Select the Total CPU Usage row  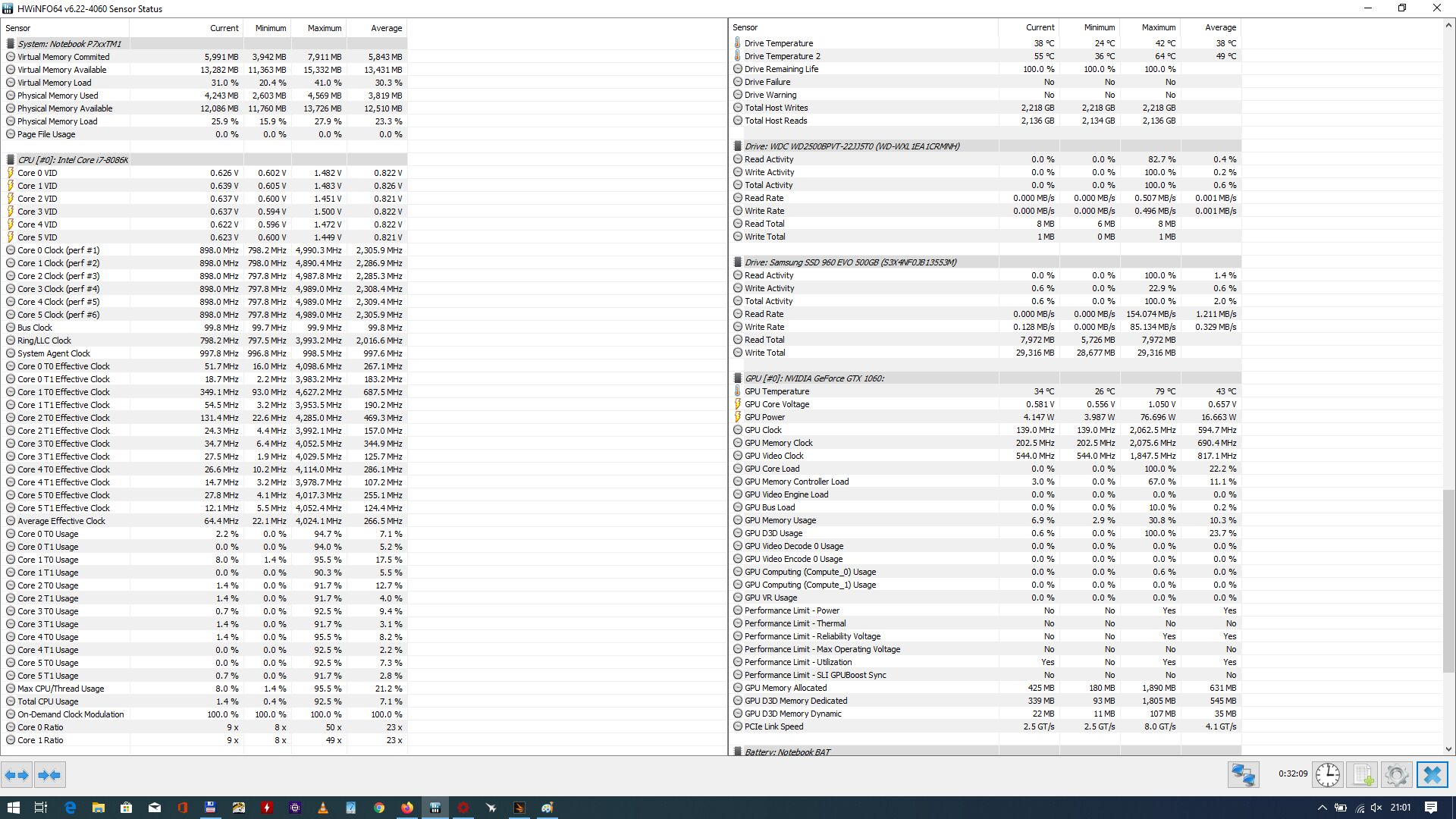(48, 701)
